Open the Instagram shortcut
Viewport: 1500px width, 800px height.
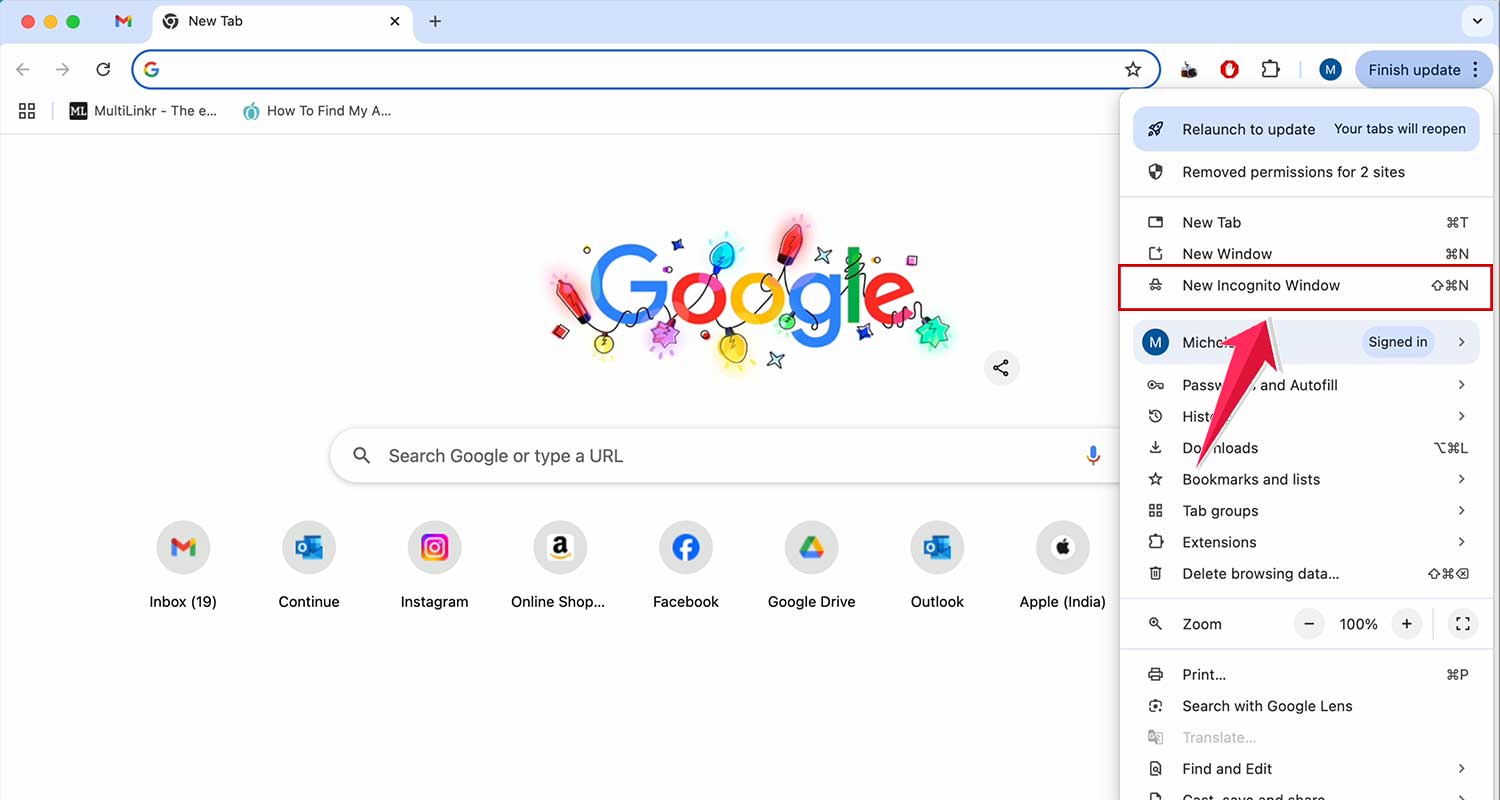click(x=434, y=547)
